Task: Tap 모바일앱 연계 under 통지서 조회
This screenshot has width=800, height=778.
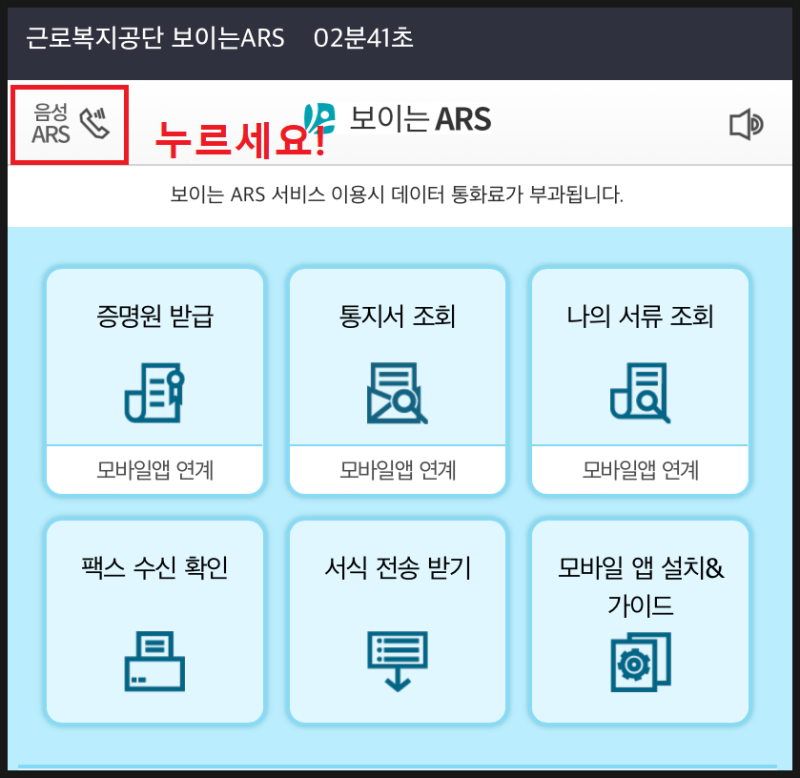Action: point(397,470)
